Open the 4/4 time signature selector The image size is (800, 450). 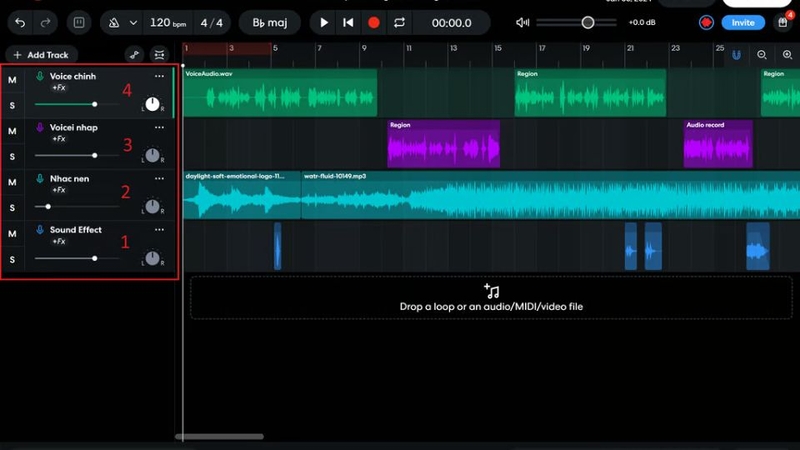coord(211,23)
